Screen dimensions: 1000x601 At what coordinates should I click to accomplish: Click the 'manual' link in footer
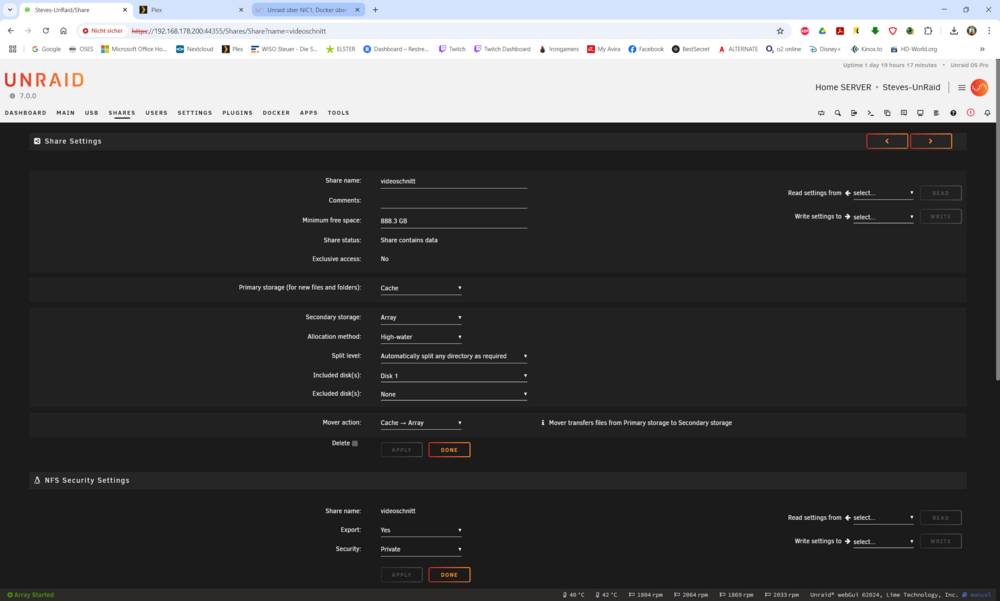[x=980, y=595]
